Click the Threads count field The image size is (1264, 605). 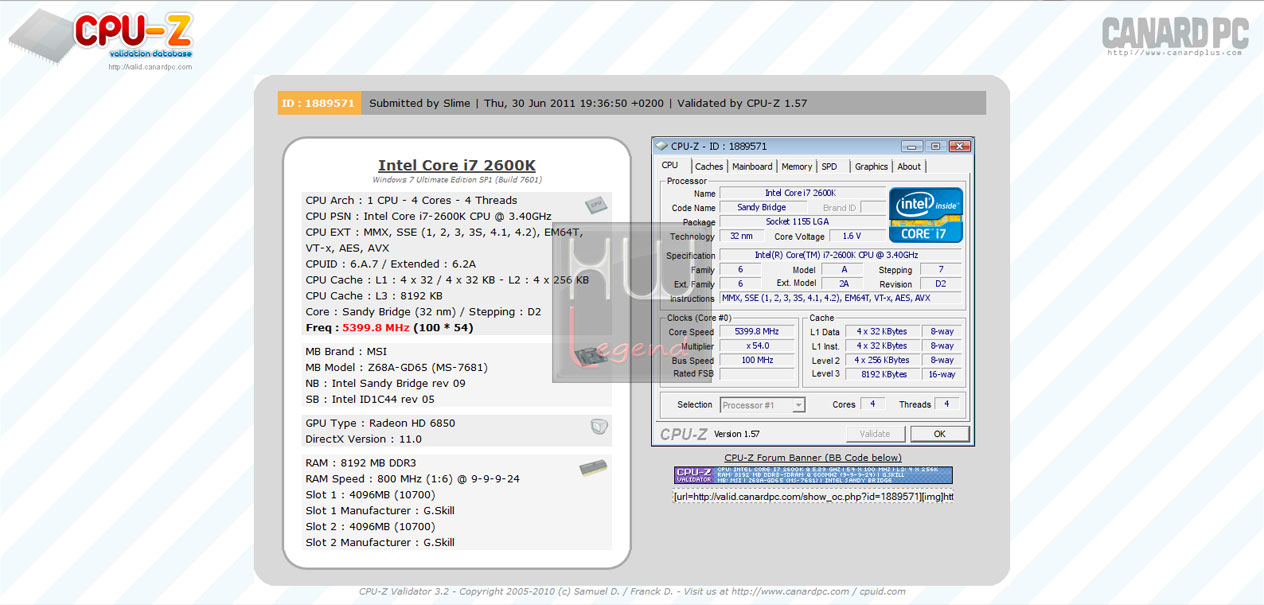(x=947, y=404)
